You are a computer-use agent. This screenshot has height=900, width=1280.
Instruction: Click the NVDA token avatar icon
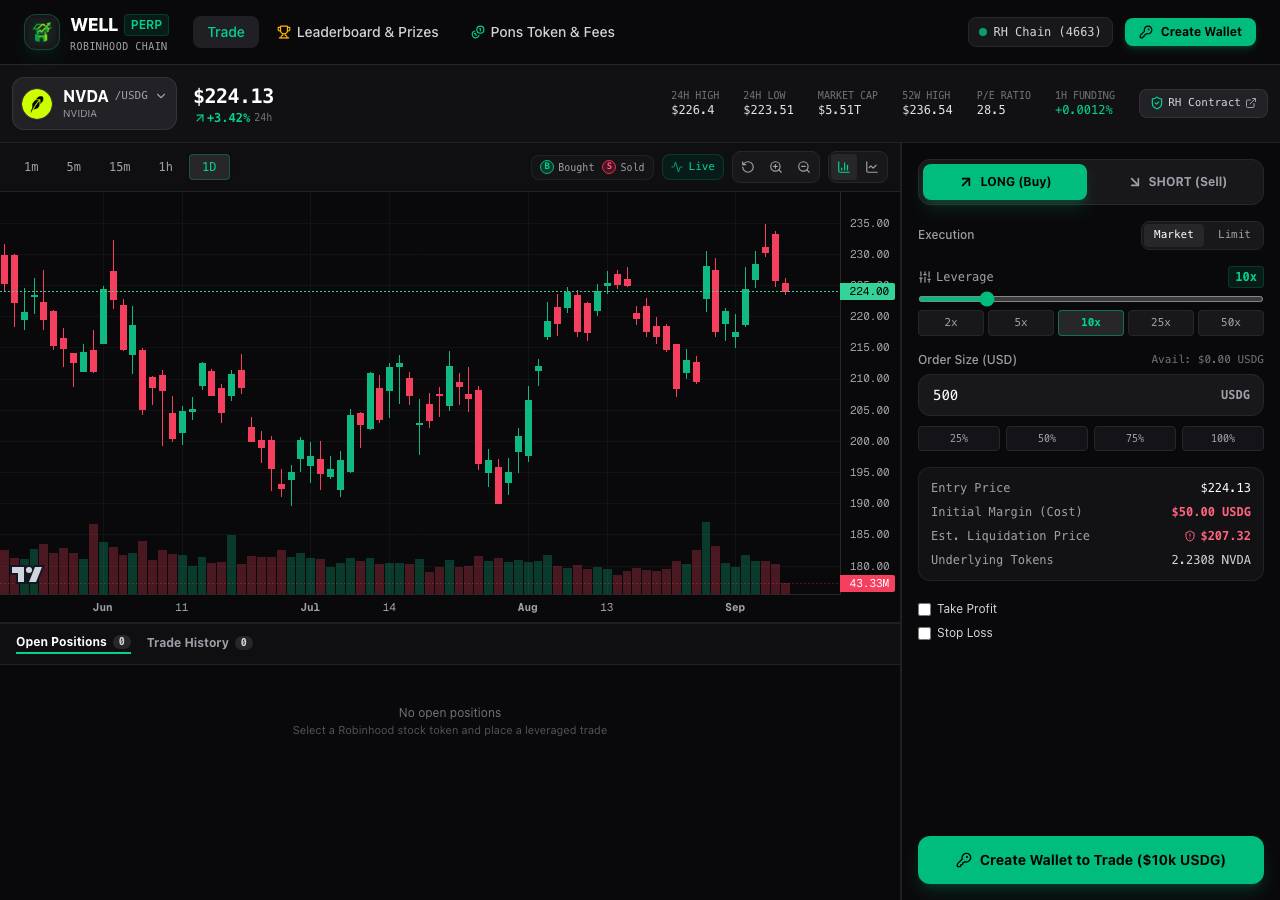coord(37,103)
